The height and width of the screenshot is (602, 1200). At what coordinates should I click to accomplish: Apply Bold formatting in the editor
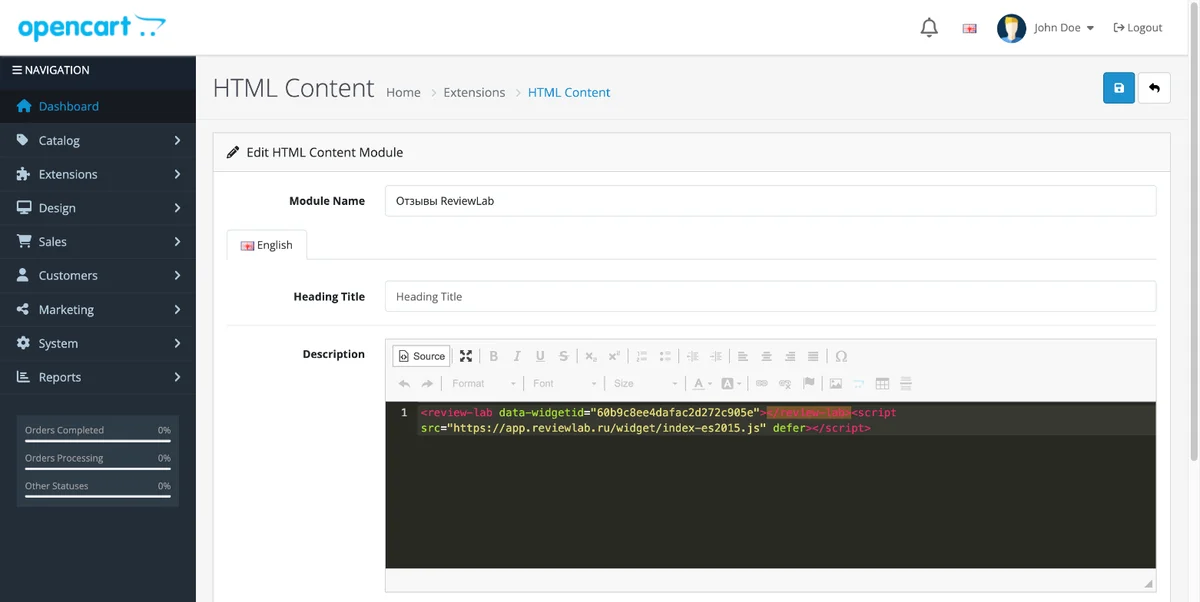coord(493,356)
